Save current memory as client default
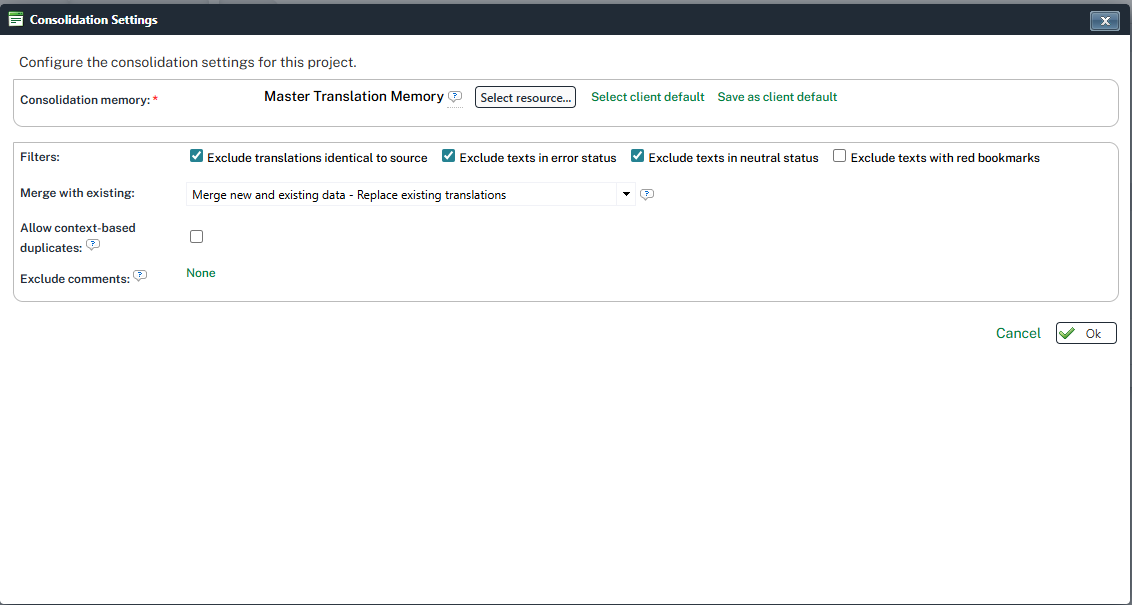This screenshot has width=1132, height=605. tap(777, 97)
